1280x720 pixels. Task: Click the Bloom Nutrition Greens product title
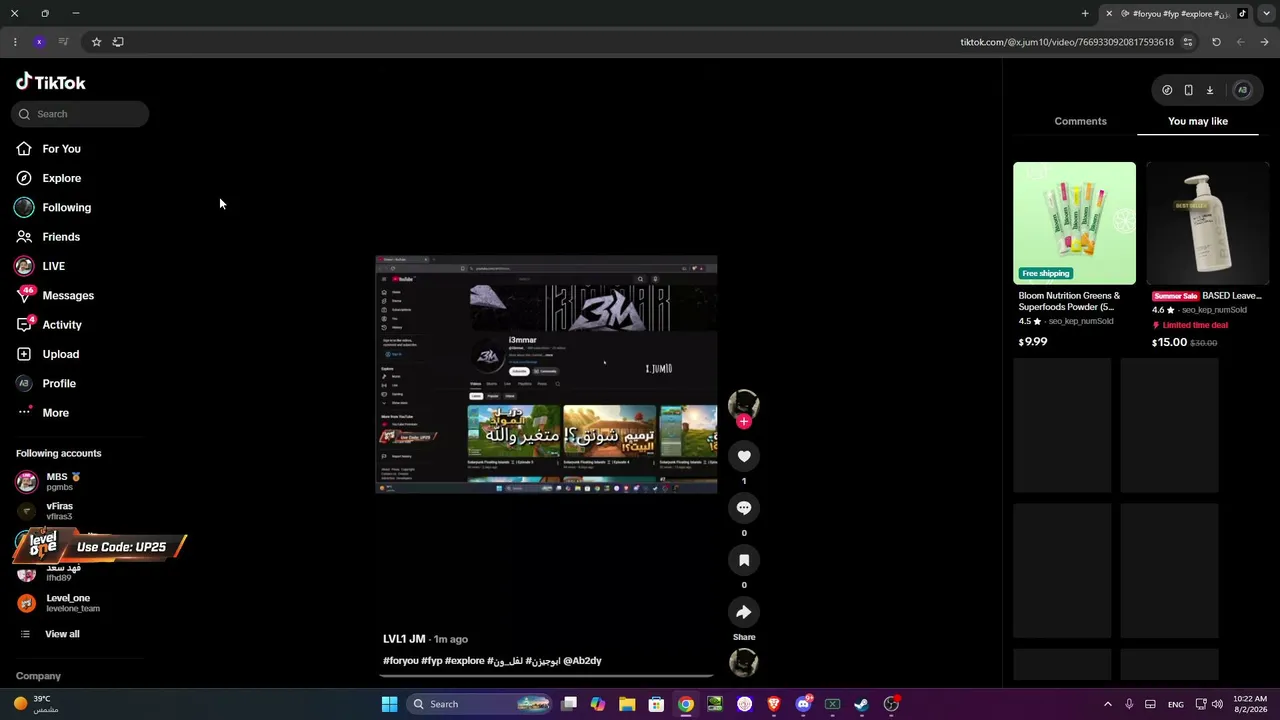1069,301
